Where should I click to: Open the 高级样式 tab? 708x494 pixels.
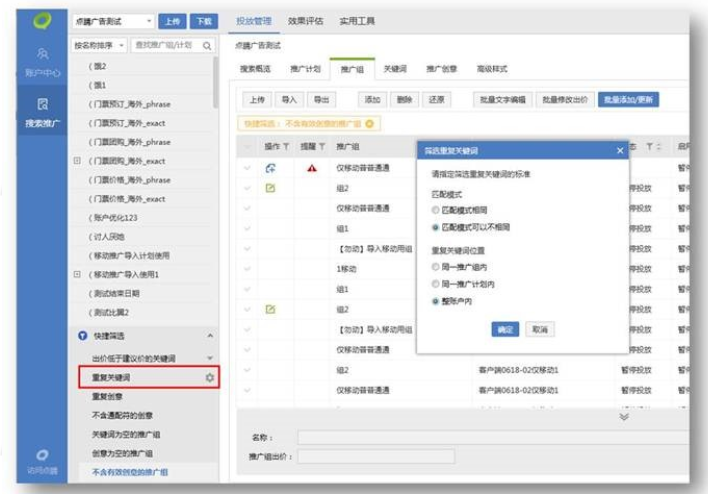tap(492, 69)
